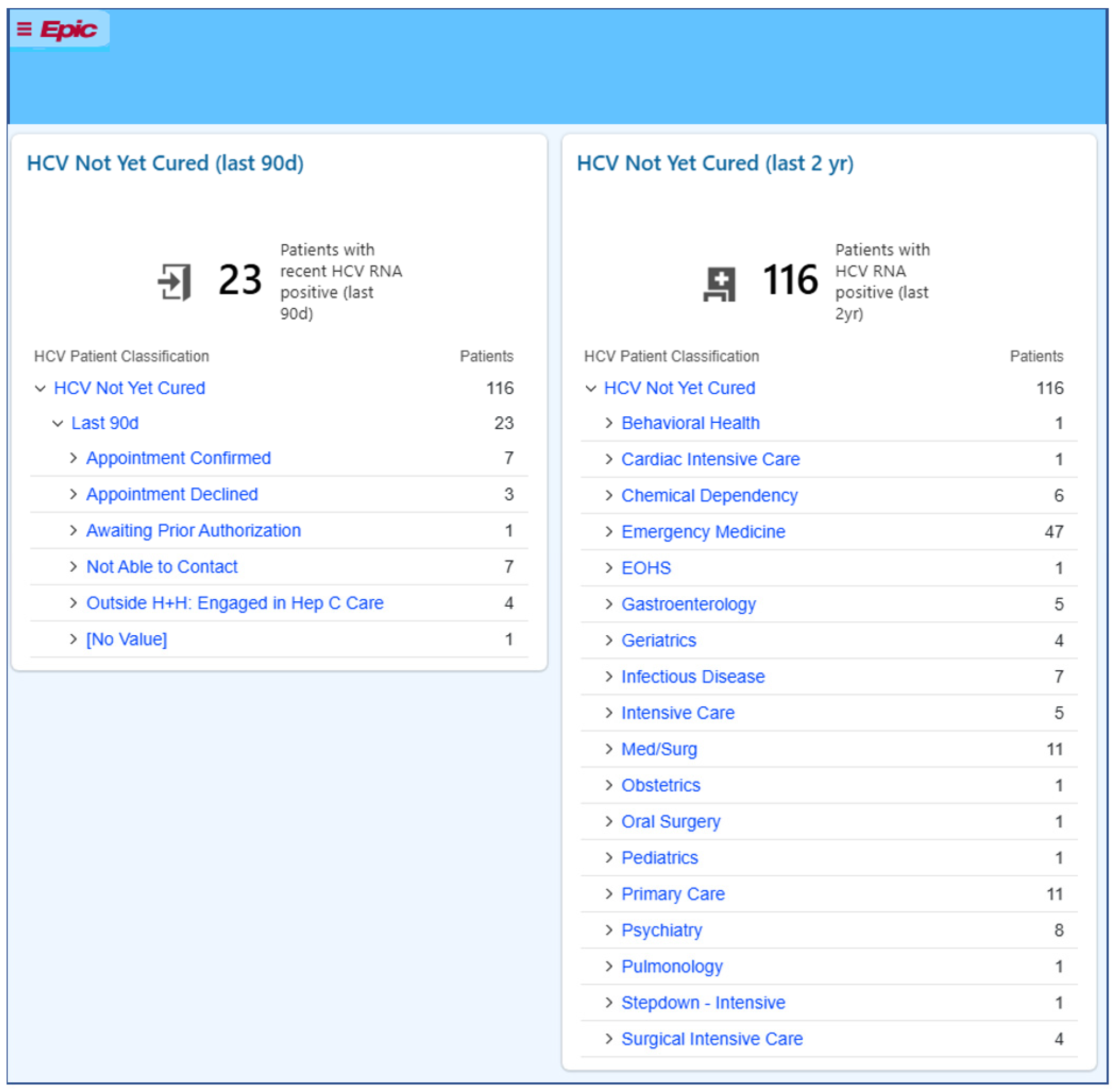Expand the Psychiatry row chevron

pos(609,931)
